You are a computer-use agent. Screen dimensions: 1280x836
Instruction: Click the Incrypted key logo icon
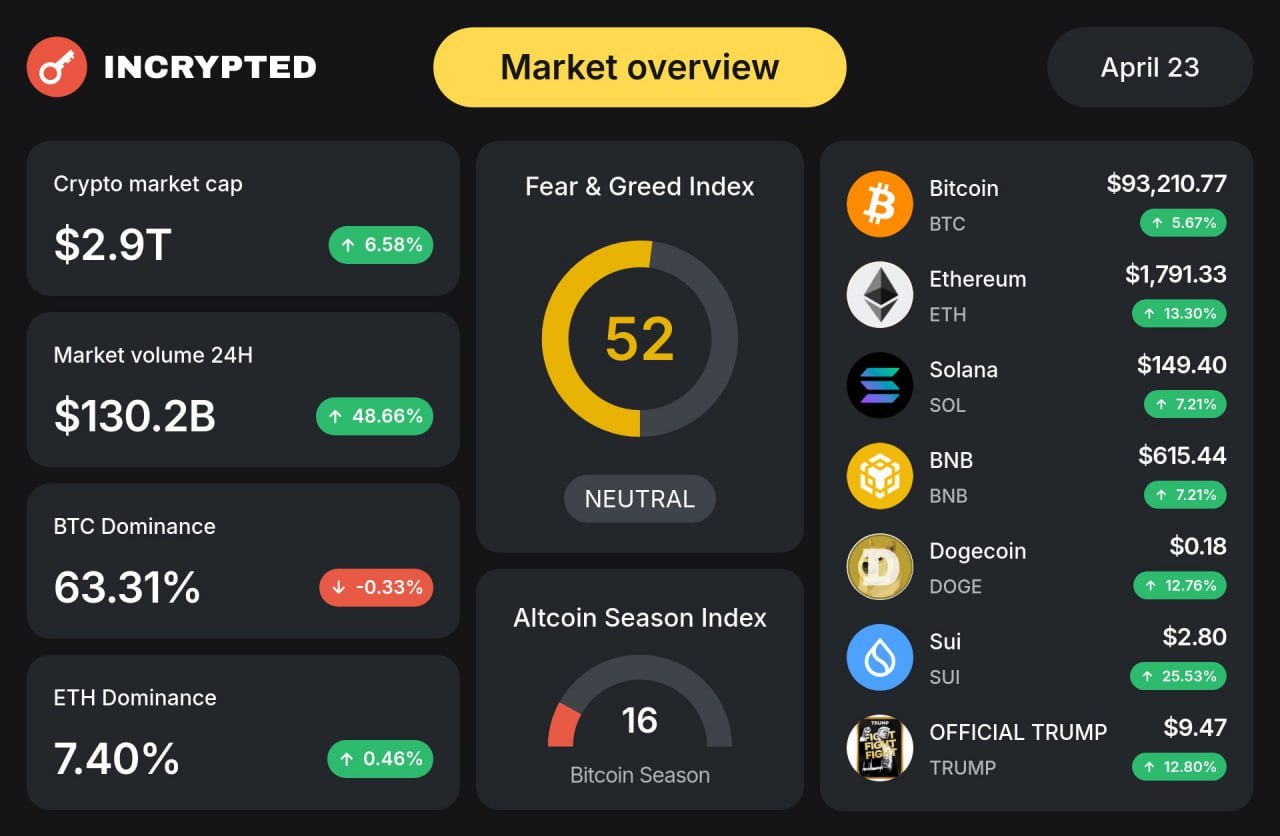tap(57, 67)
